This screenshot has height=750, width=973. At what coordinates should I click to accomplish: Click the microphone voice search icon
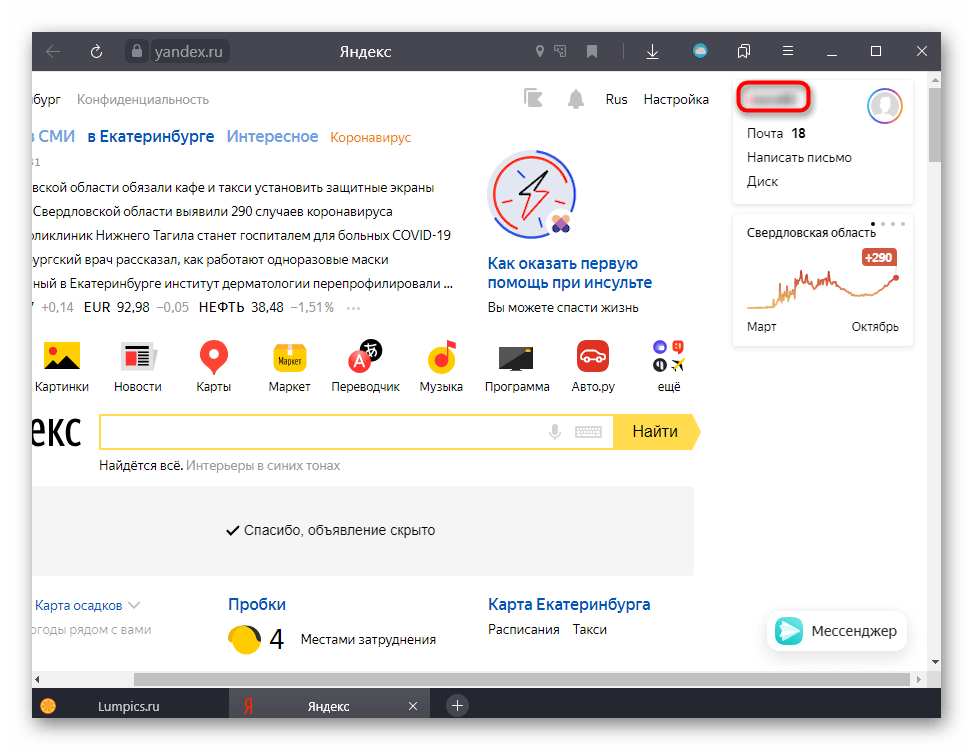[x=555, y=432]
